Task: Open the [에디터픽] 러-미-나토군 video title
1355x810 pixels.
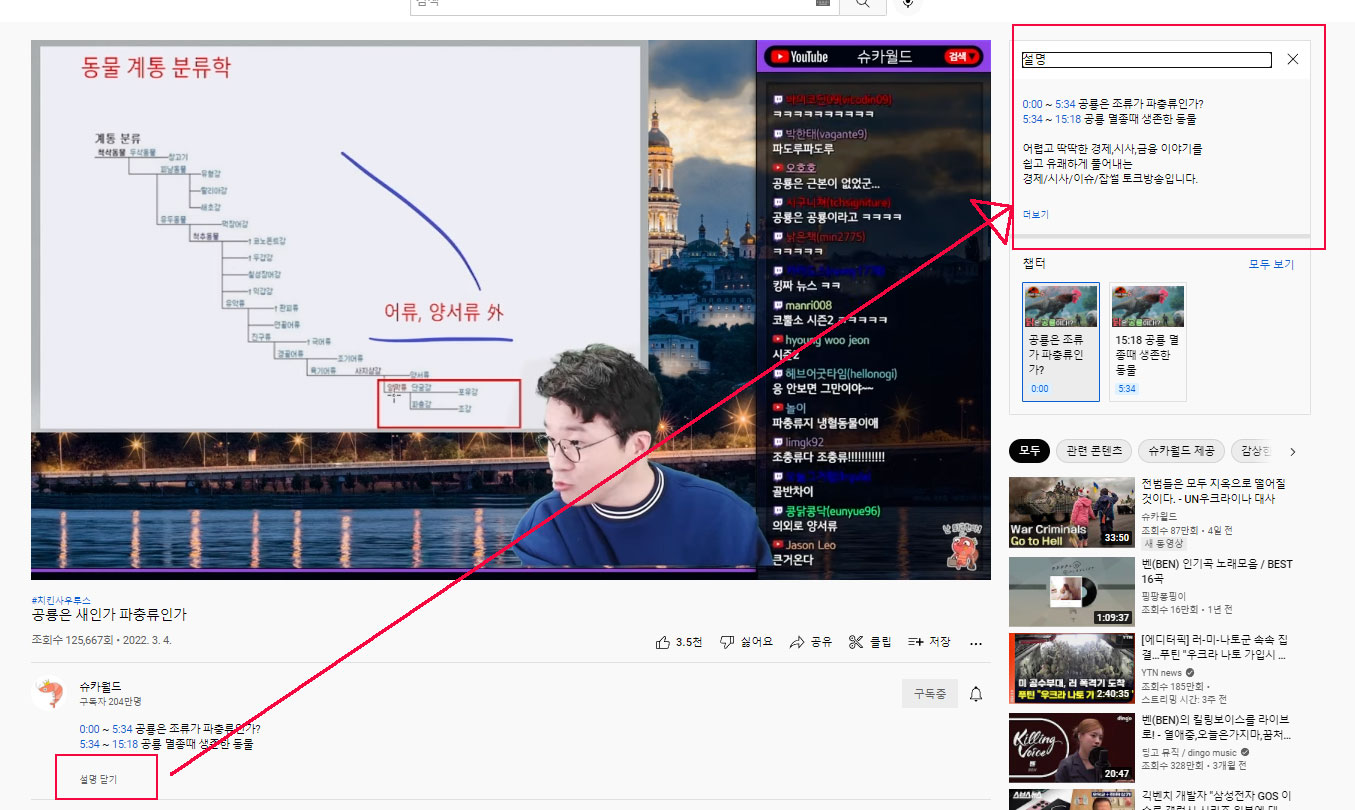Action: coord(1212,648)
